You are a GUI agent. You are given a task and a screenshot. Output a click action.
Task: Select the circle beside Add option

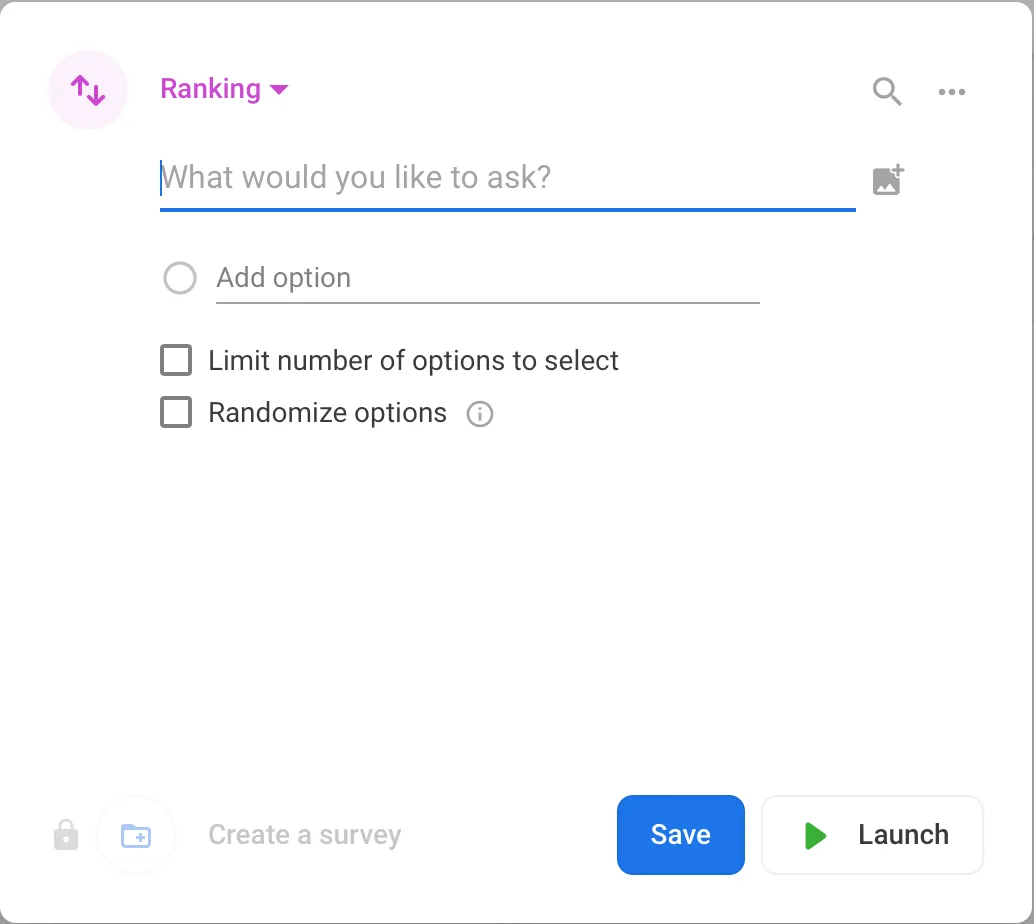pyautogui.click(x=180, y=278)
